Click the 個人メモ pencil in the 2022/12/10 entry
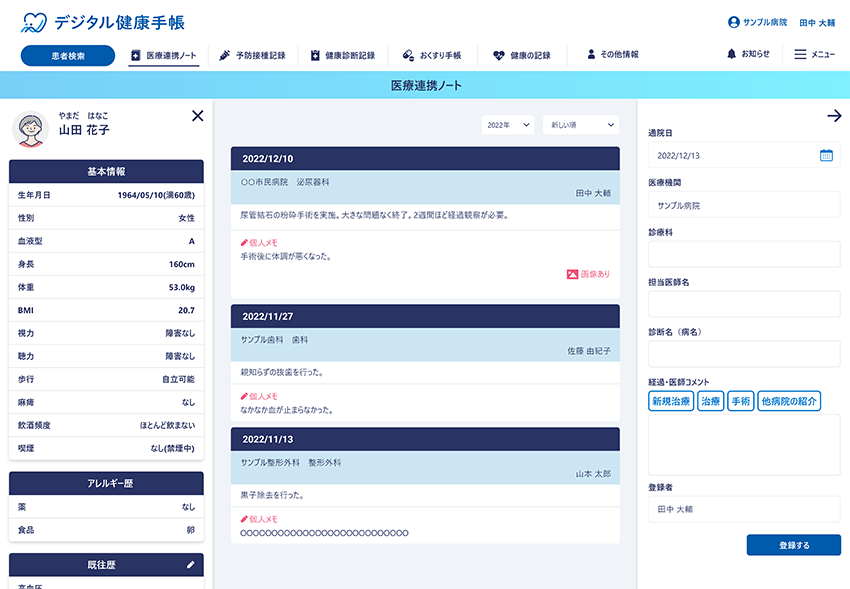The image size is (850, 589). point(244,243)
